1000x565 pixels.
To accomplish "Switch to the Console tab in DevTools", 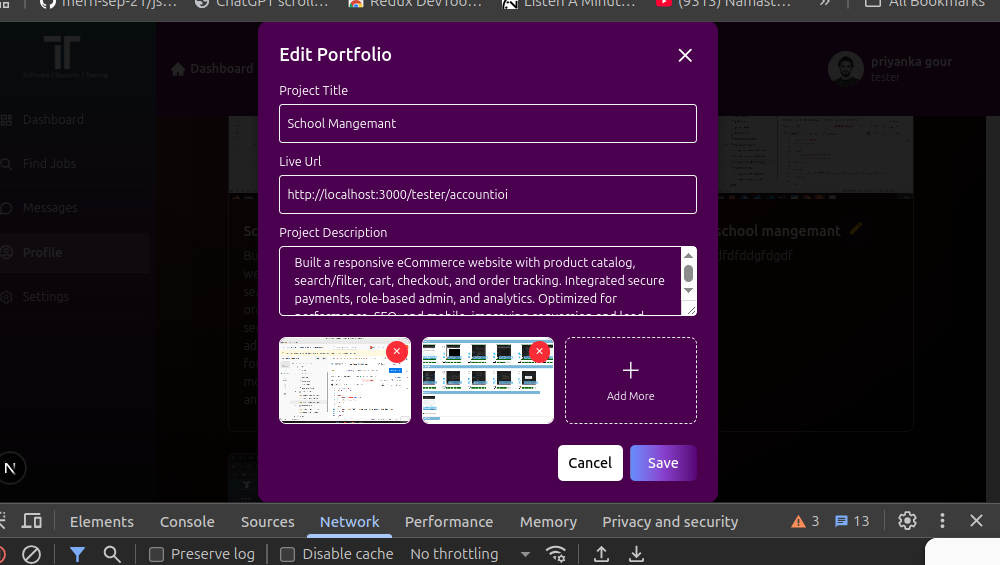I will (x=187, y=521).
